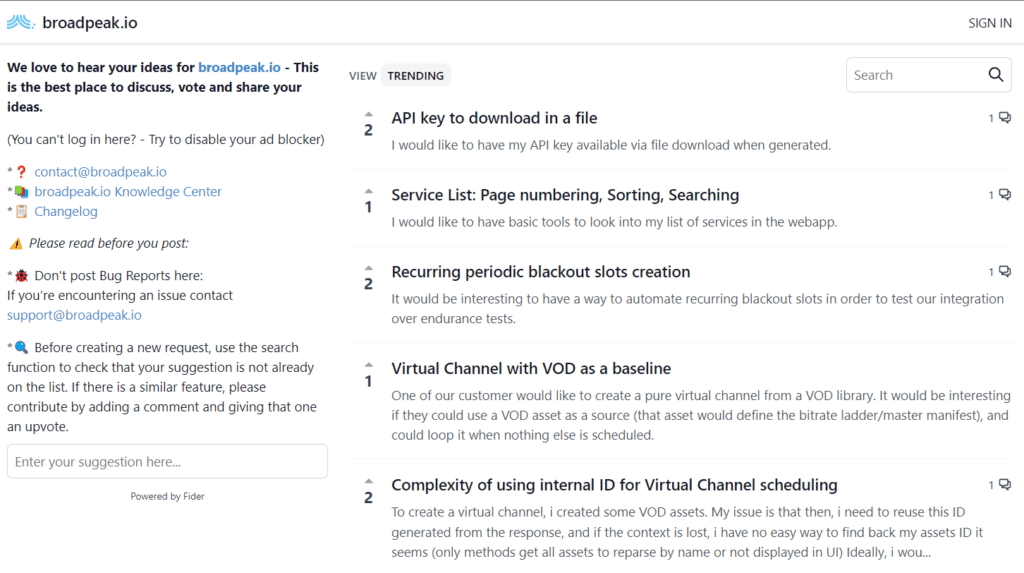The width and height of the screenshot is (1024, 573).
Task: Upvote 'Complexity of using internal ID' post
Action: tap(368, 482)
